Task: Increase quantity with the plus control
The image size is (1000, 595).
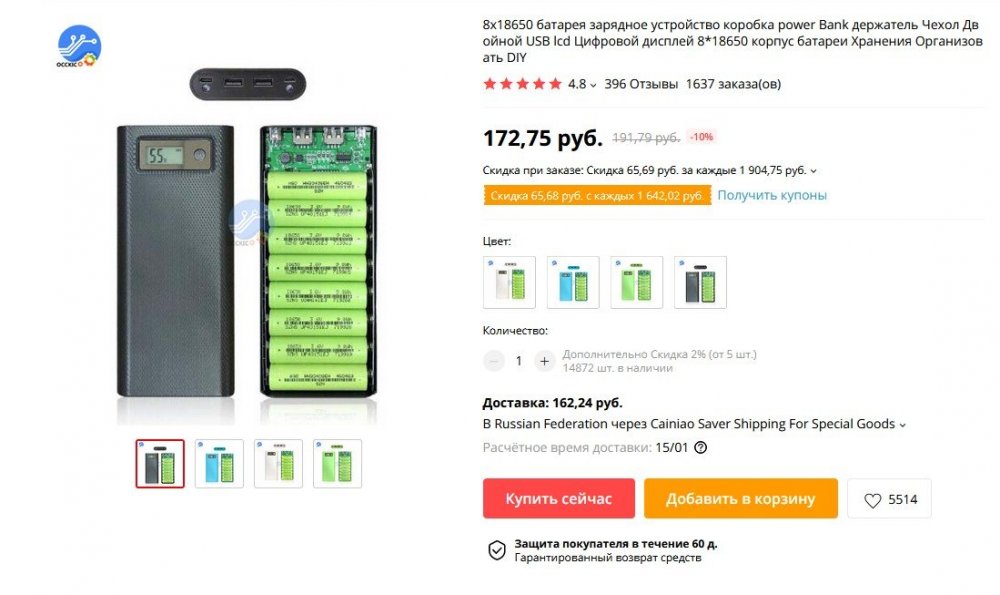Action: click(x=543, y=360)
